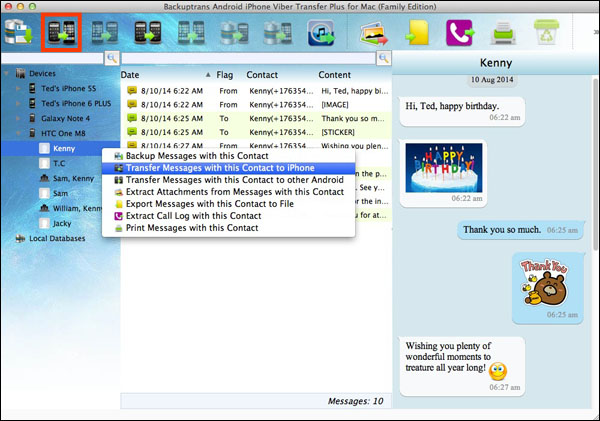
Task: Choose Backup Messages with this Contact
Action: tap(228, 156)
